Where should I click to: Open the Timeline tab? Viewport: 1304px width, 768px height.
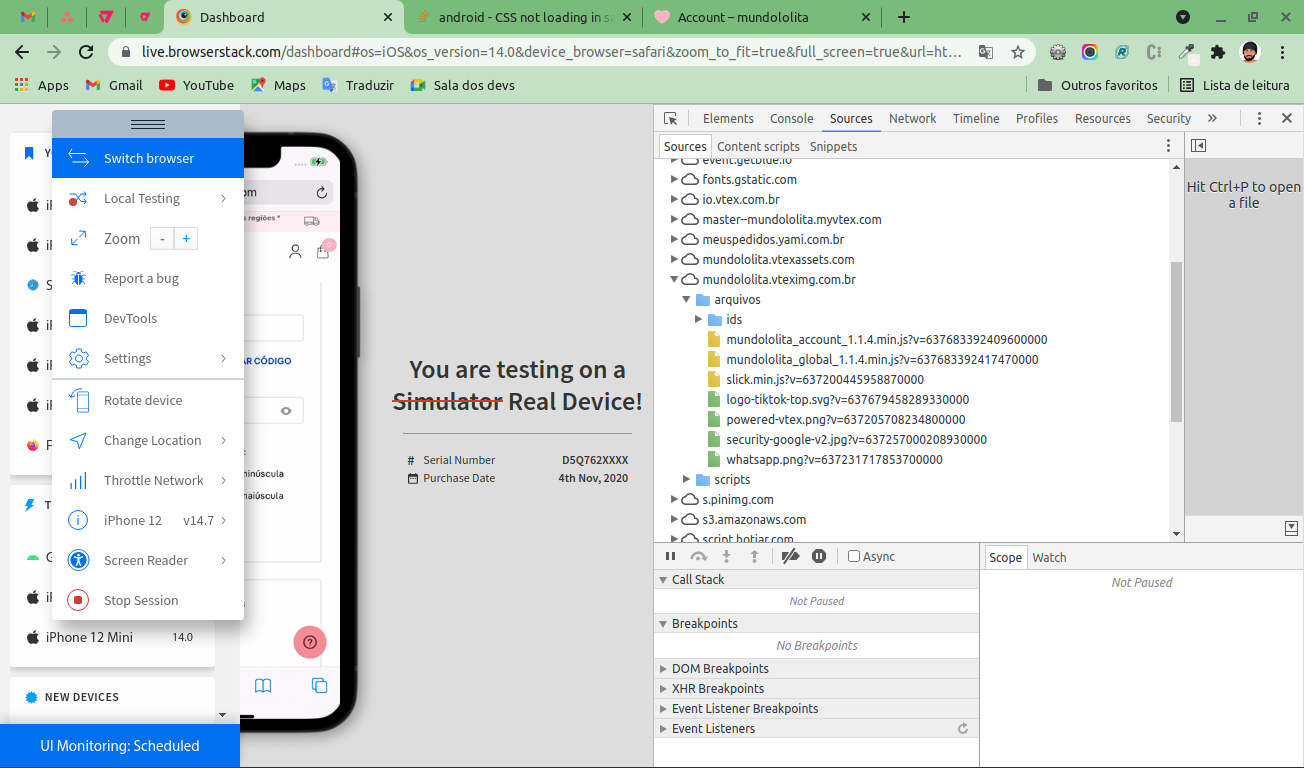point(976,118)
